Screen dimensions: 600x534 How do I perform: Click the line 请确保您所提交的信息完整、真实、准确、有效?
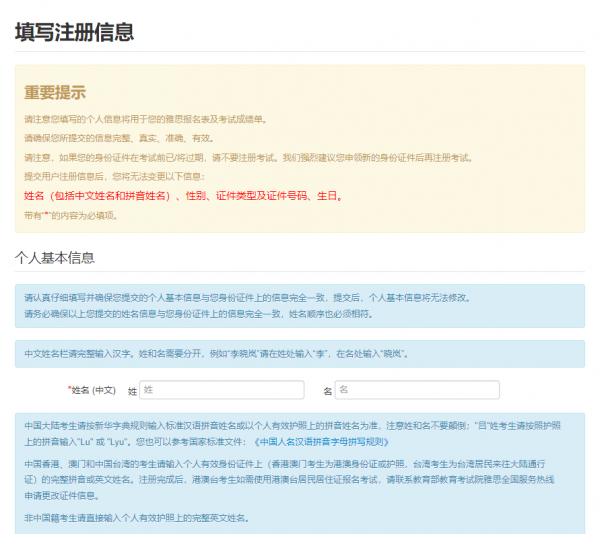point(119,138)
